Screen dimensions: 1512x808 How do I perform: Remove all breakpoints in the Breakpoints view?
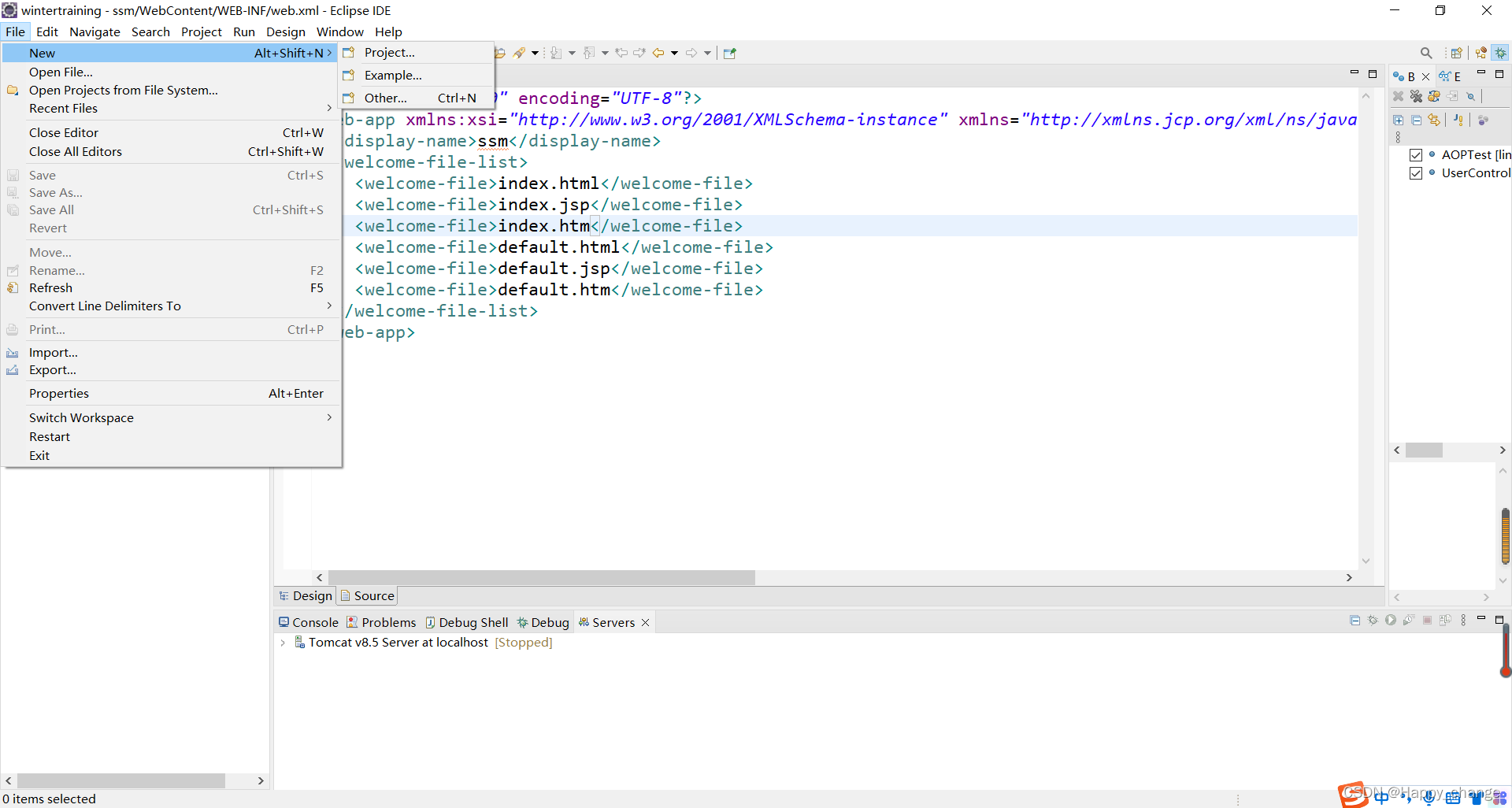pyautogui.click(x=1416, y=96)
